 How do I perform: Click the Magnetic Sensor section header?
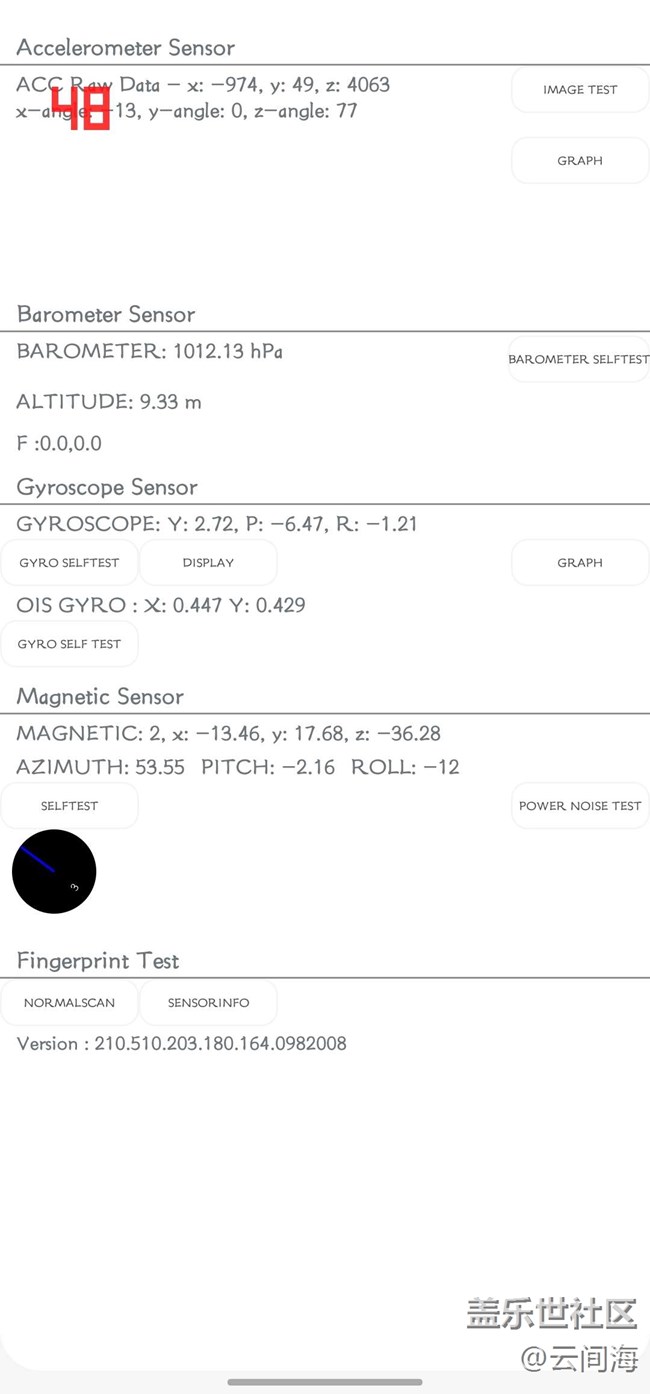click(101, 697)
